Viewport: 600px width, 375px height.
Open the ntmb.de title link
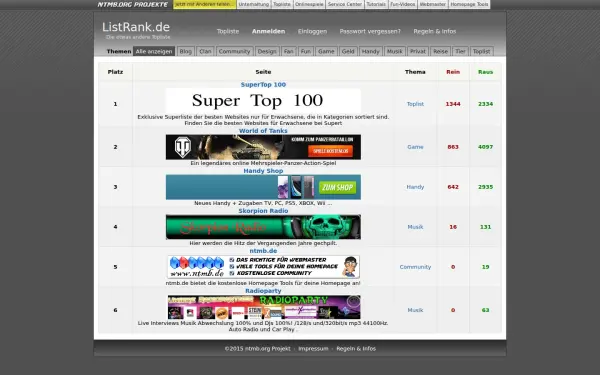[263, 251]
